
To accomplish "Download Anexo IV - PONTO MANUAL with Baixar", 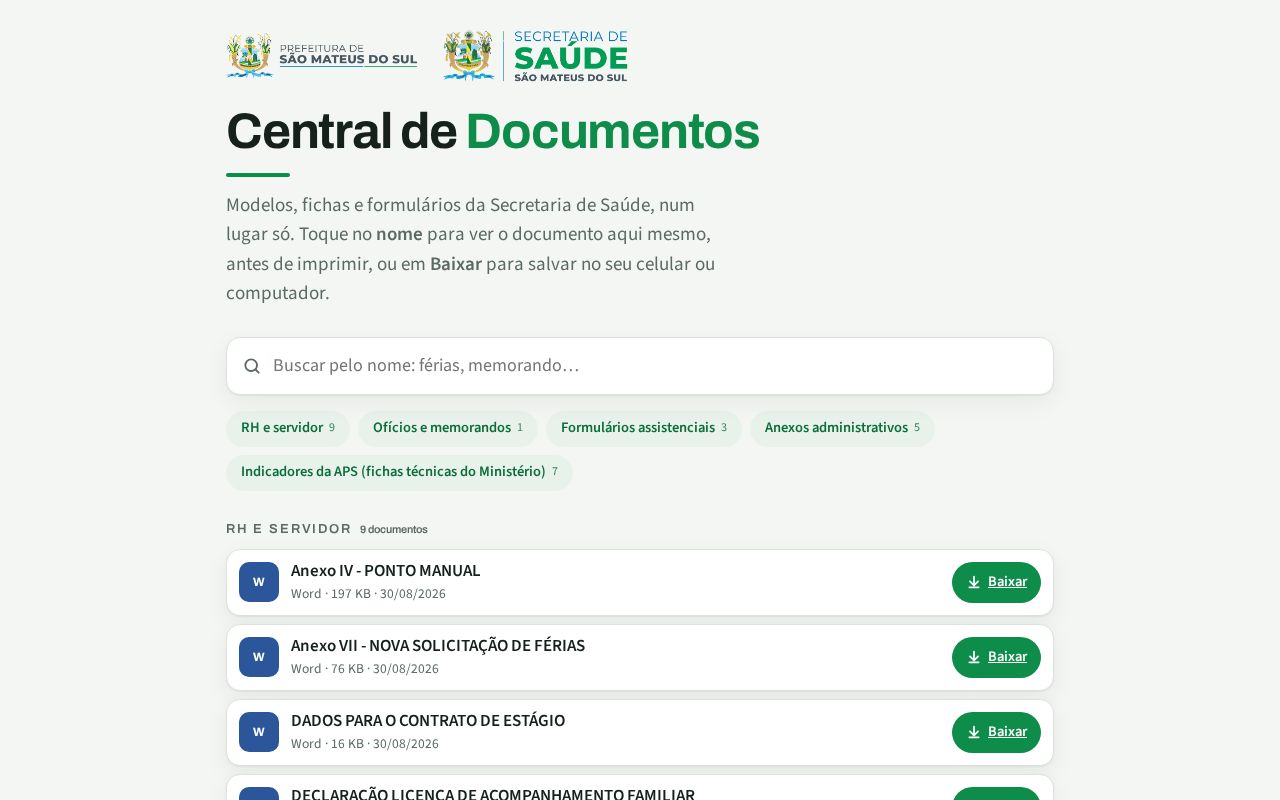I will coord(996,582).
